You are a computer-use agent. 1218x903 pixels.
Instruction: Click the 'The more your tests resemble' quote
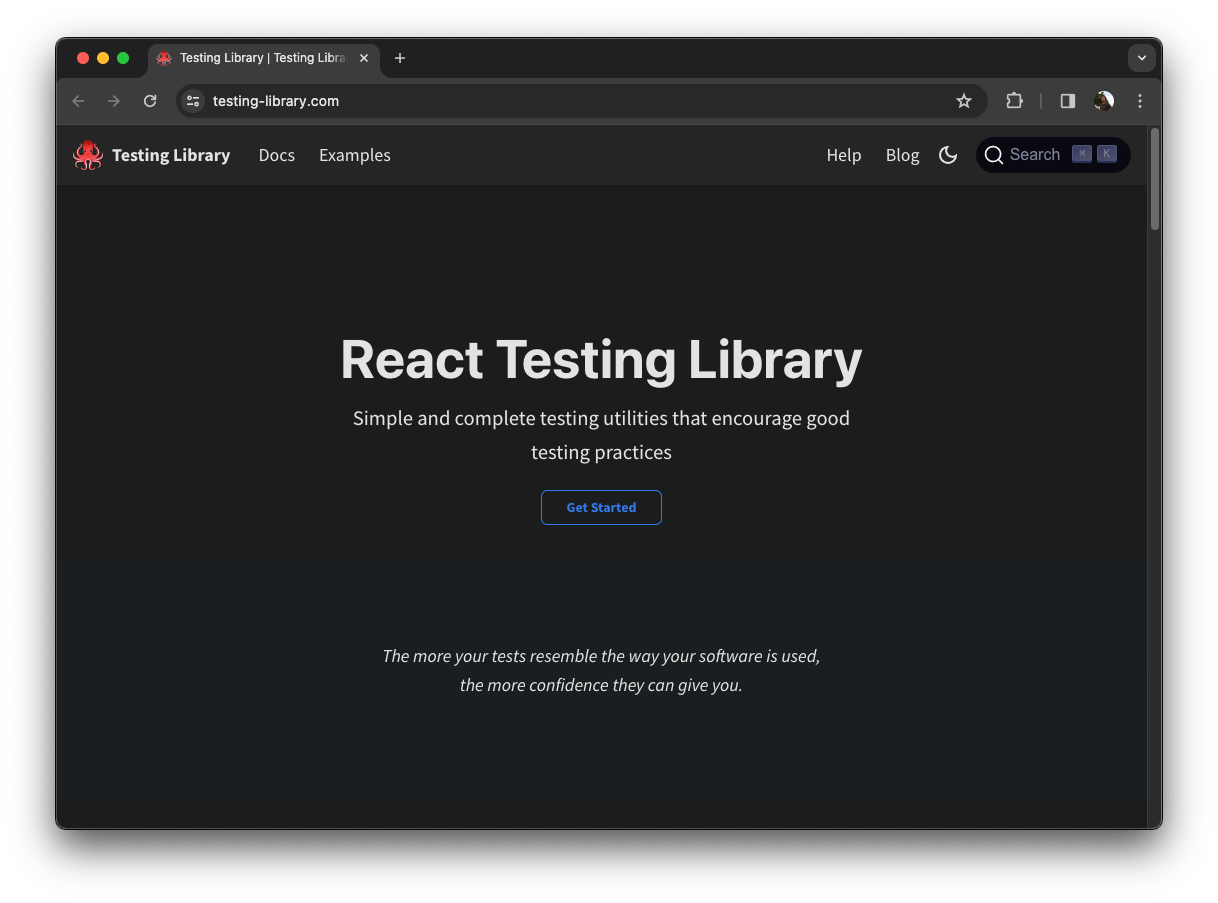(601, 671)
